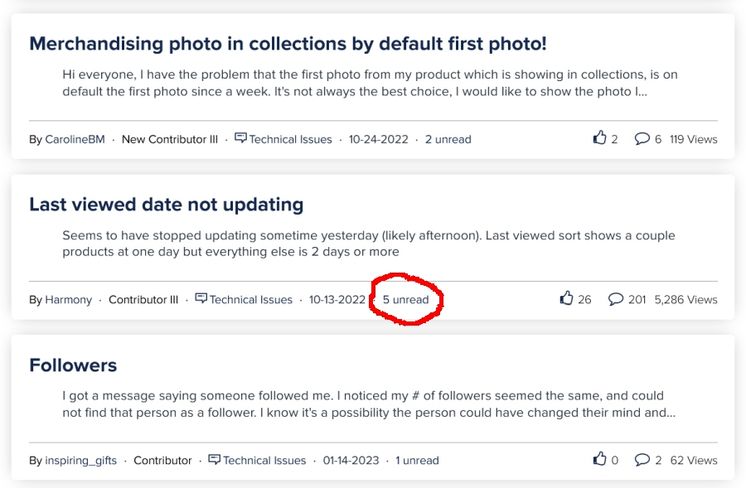Like the Merchandising photo post with thumbs-up
The width and height of the screenshot is (746, 488).
pyautogui.click(x=599, y=138)
